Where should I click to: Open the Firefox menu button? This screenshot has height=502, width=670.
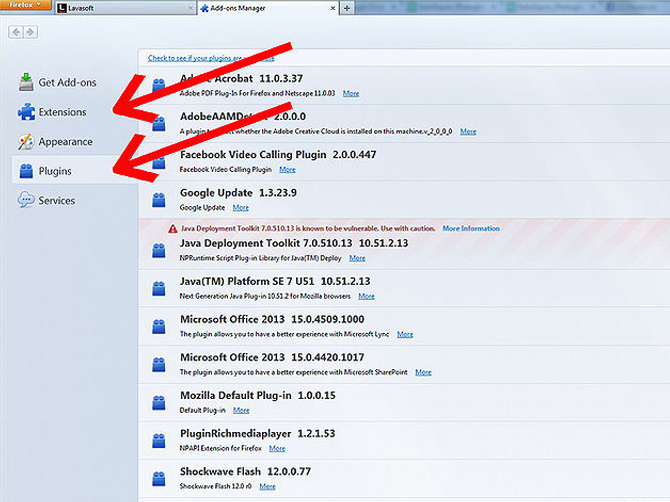coord(25,5)
